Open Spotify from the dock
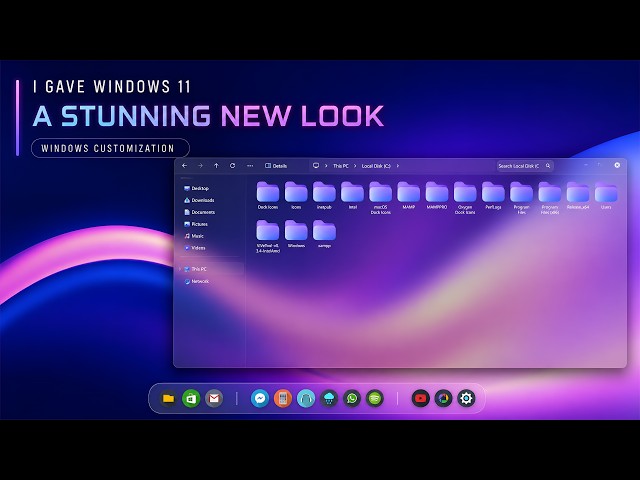640x480 pixels. (375, 398)
